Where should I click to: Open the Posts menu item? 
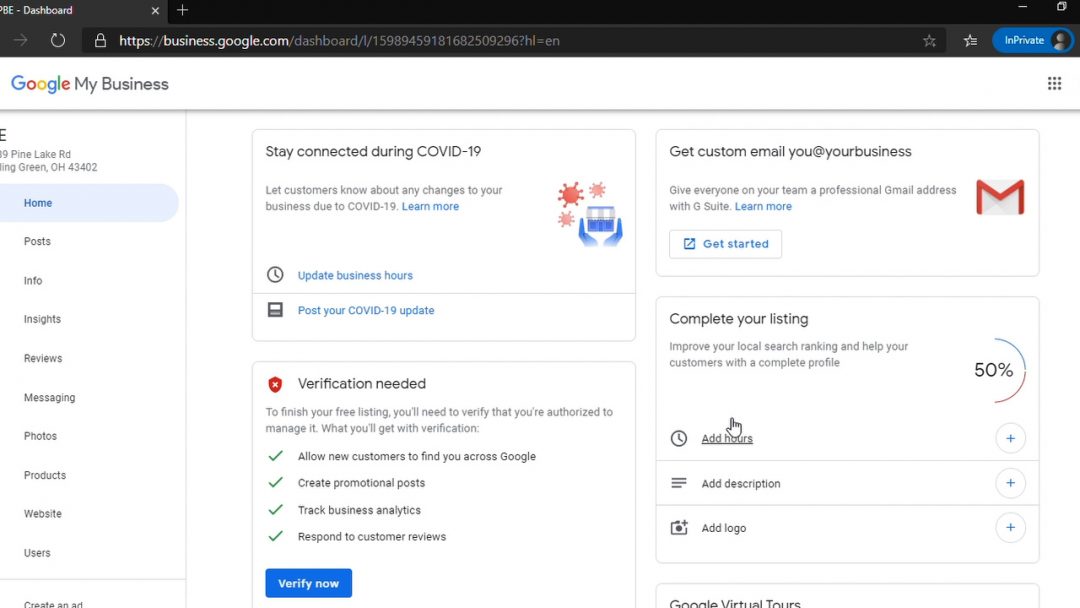(37, 242)
